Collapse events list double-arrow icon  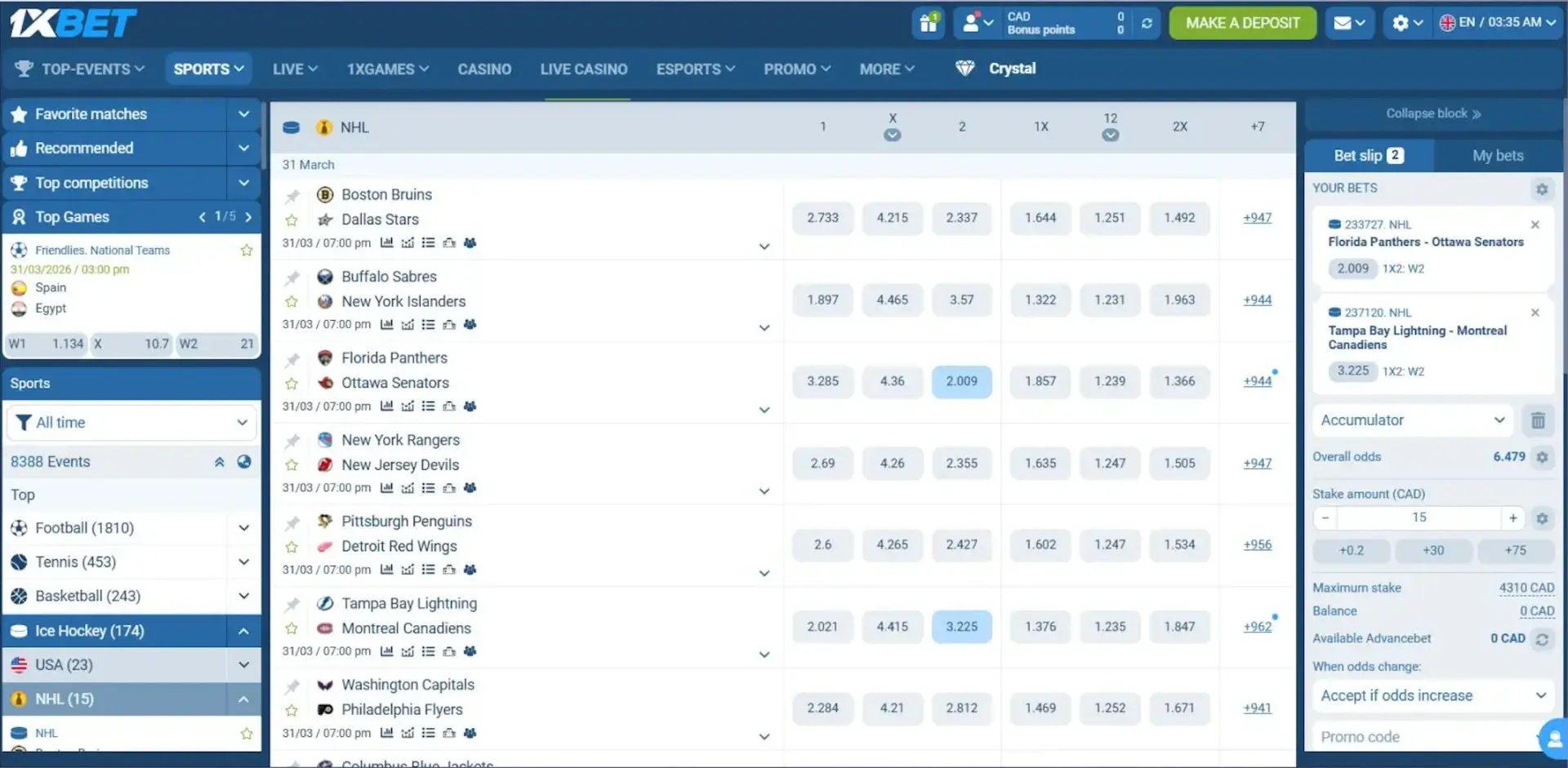pos(219,462)
